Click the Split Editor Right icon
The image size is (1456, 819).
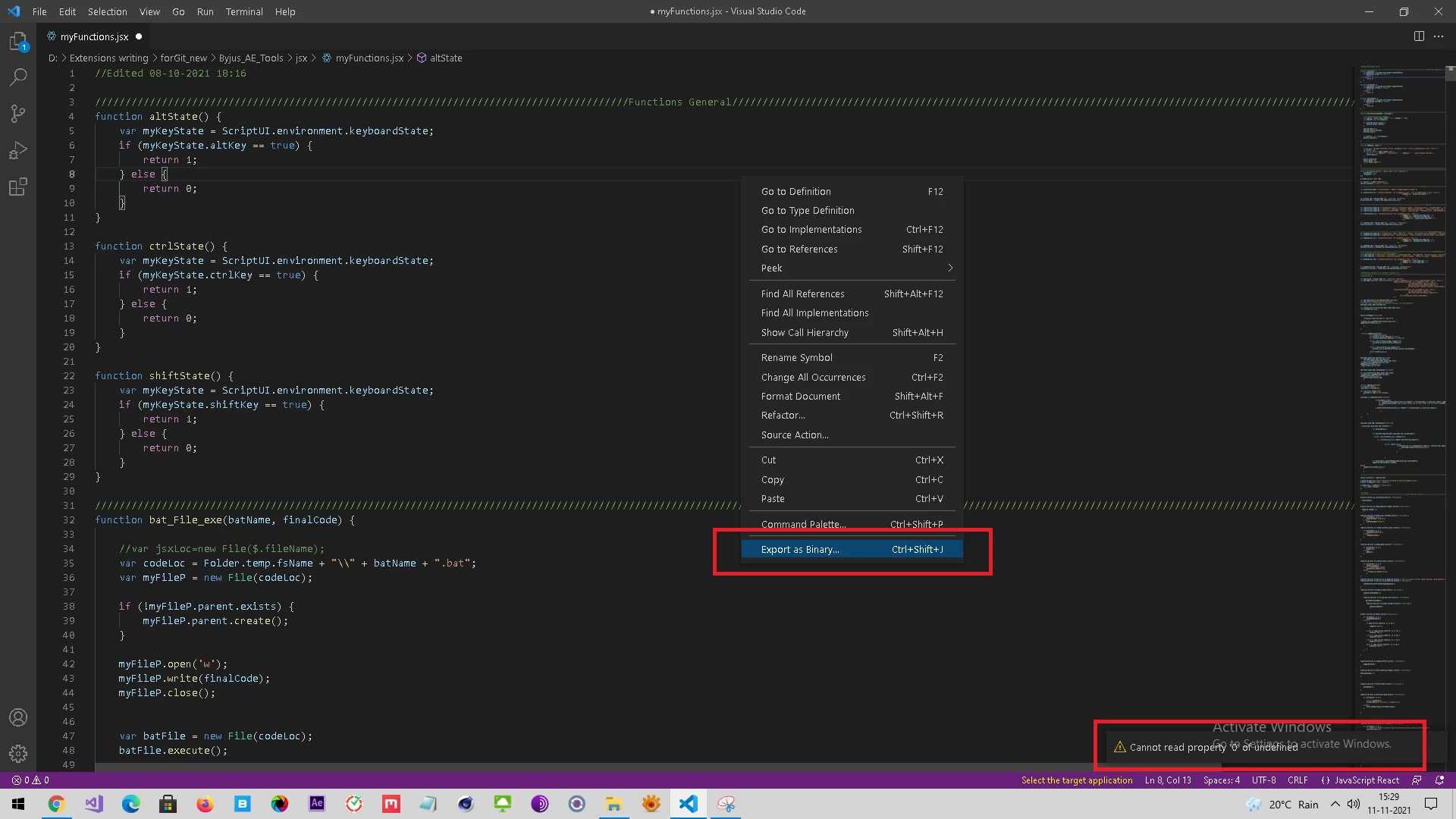[1419, 36]
